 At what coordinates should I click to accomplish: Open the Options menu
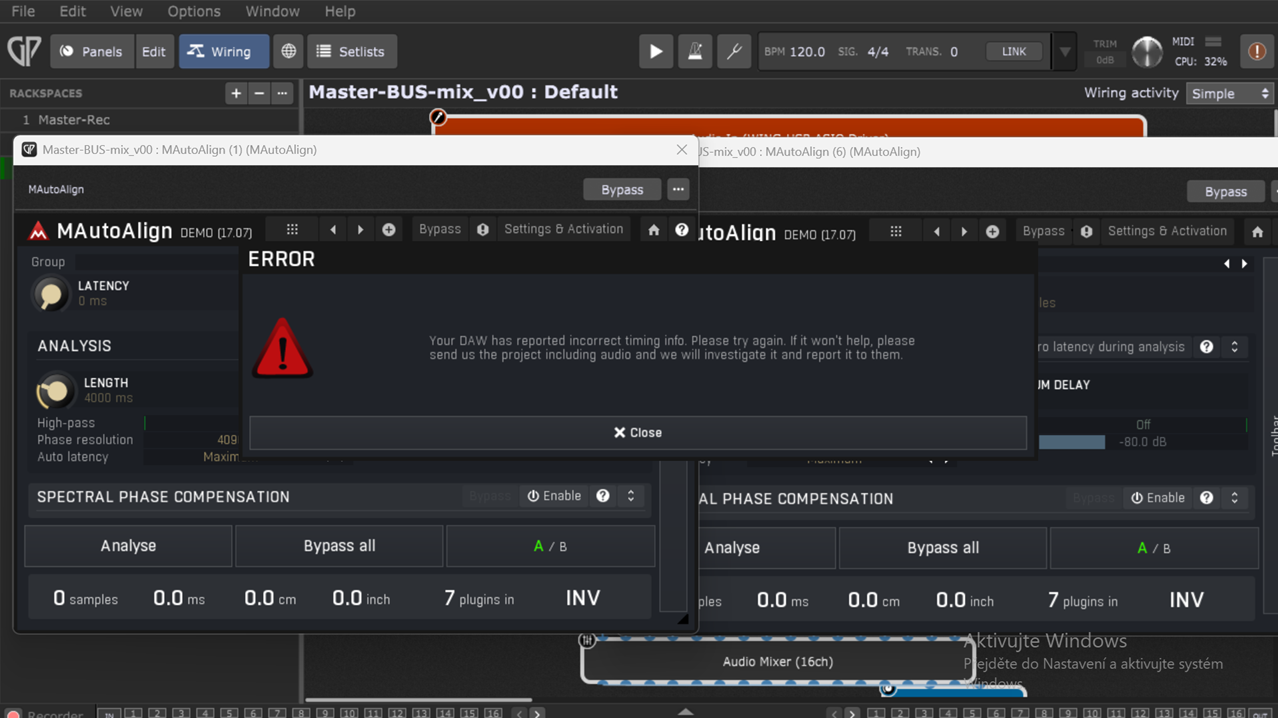point(193,12)
